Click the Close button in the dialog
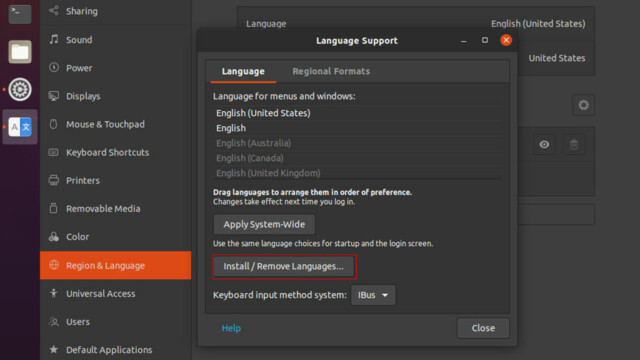The height and width of the screenshot is (360, 640). tap(483, 328)
